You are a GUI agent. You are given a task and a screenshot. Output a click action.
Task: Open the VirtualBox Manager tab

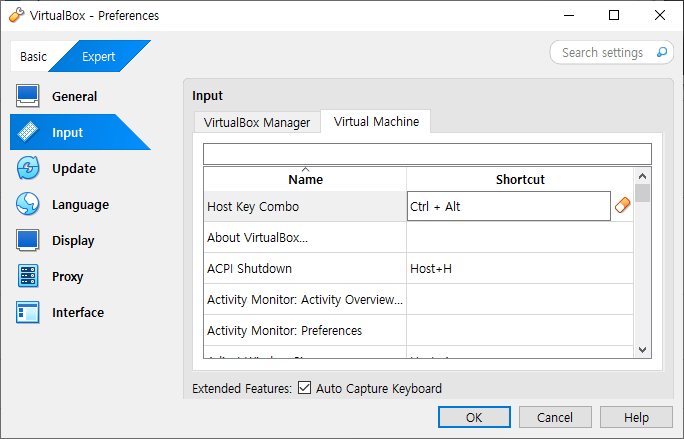pos(257,123)
